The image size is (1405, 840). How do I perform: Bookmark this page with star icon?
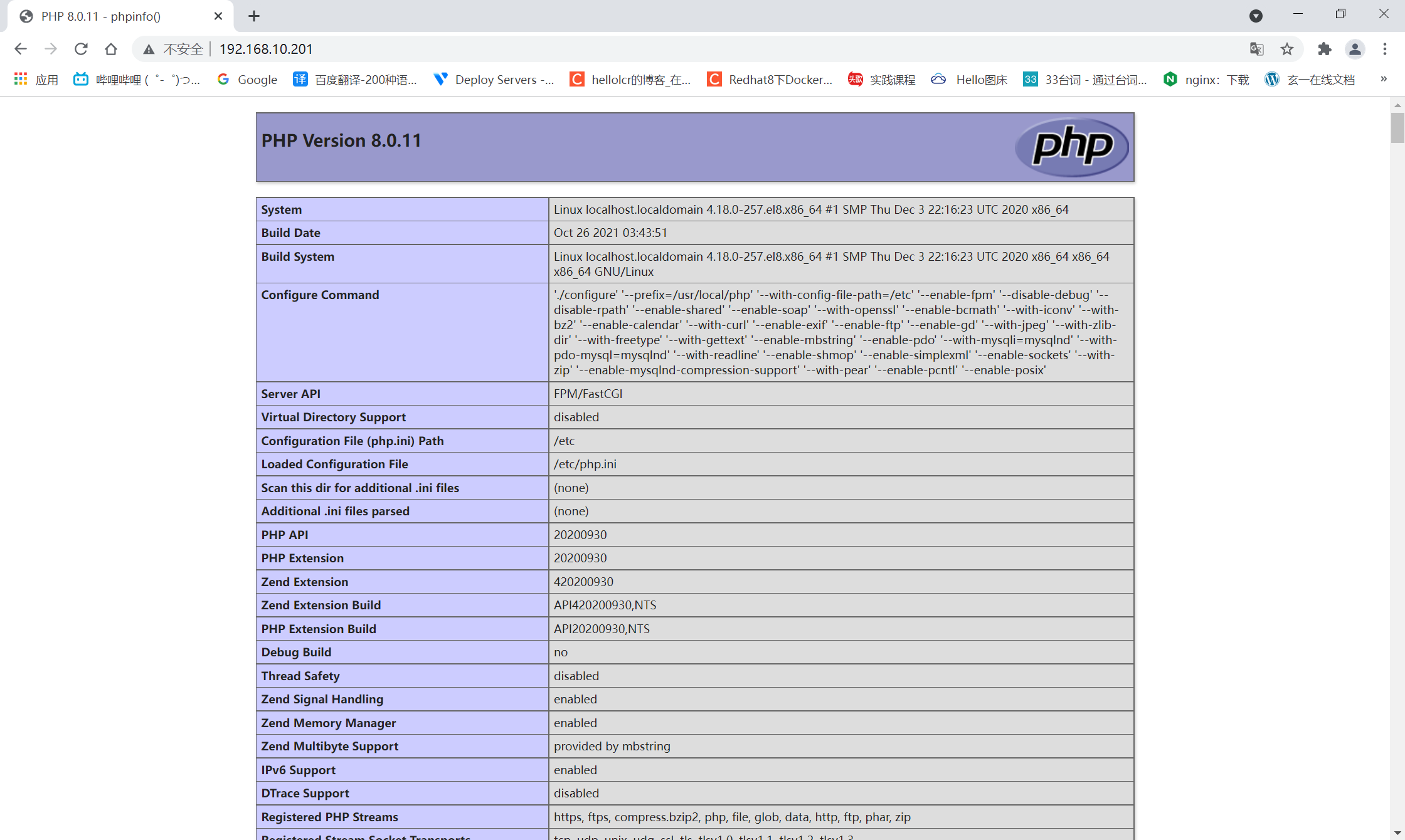[1287, 49]
